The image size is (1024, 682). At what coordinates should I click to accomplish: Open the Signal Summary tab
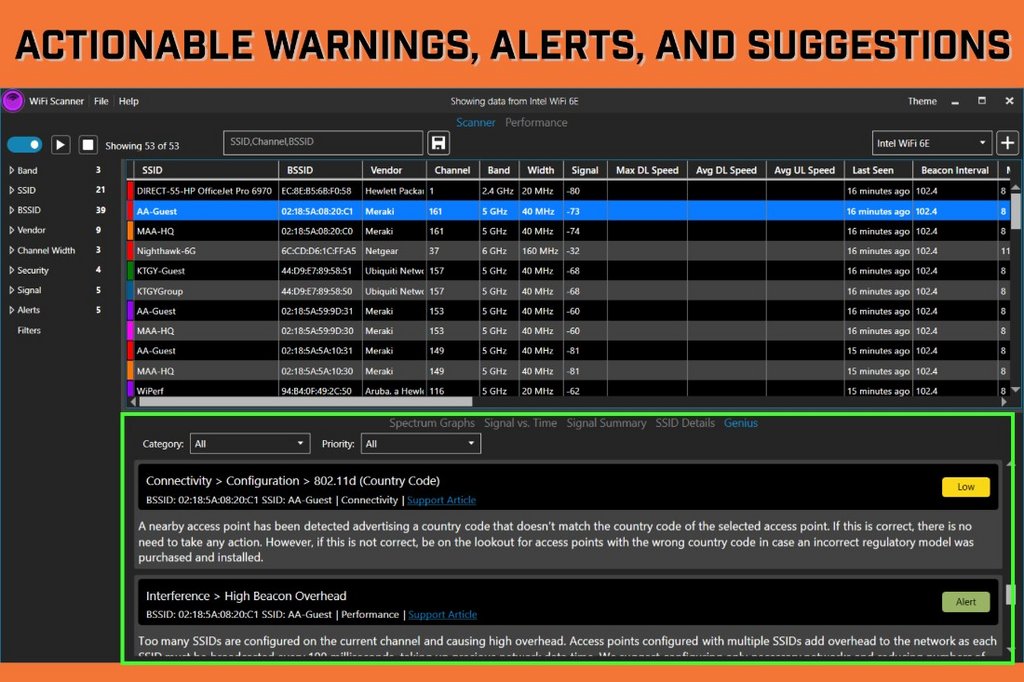pyautogui.click(x=606, y=423)
